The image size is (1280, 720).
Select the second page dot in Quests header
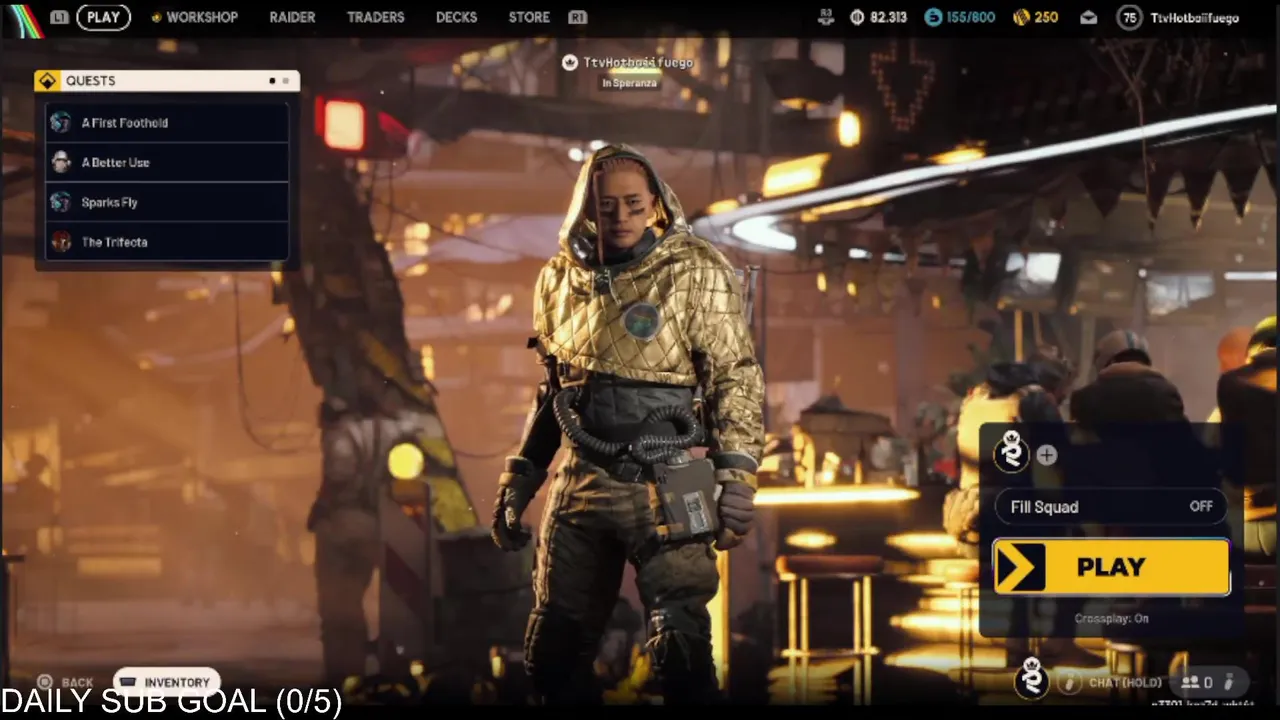[x=285, y=81]
